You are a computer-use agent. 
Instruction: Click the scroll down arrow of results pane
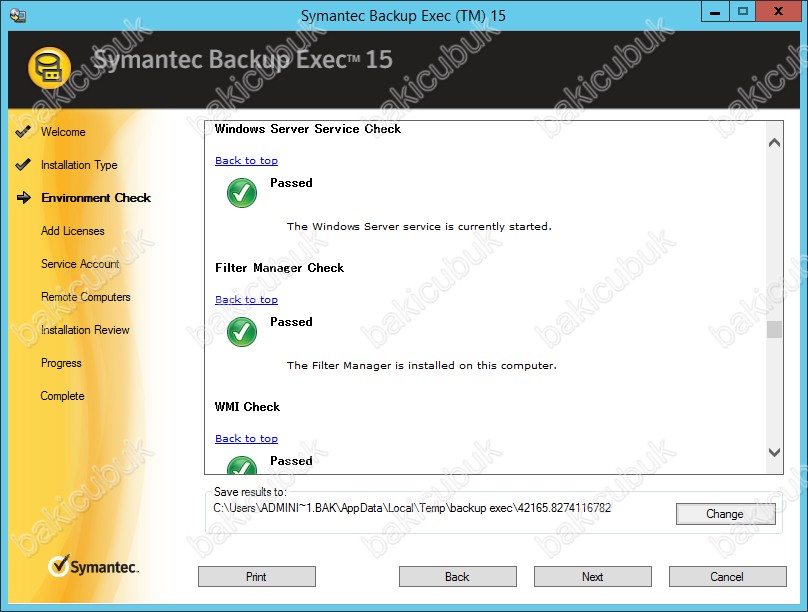pyautogui.click(x=774, y=452)
